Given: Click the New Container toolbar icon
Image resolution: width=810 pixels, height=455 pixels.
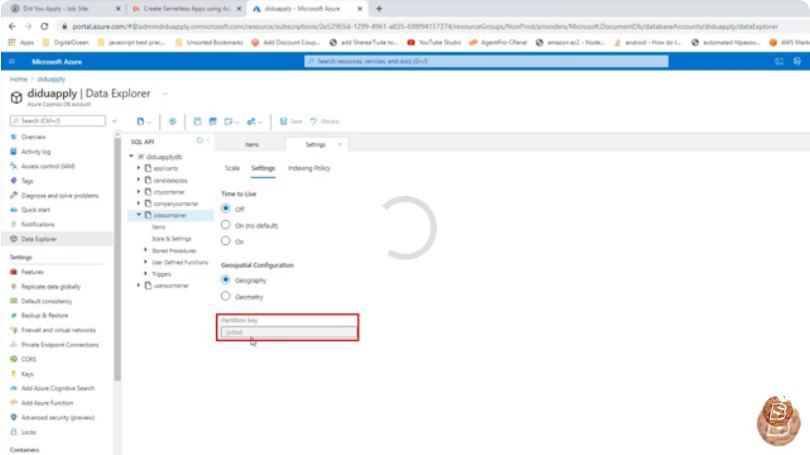Looking at the screenshot, I should (x=141, y=121).
